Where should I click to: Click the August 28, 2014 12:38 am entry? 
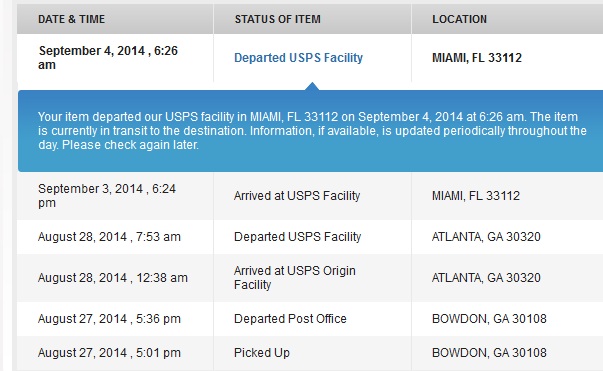coord(113,278)
